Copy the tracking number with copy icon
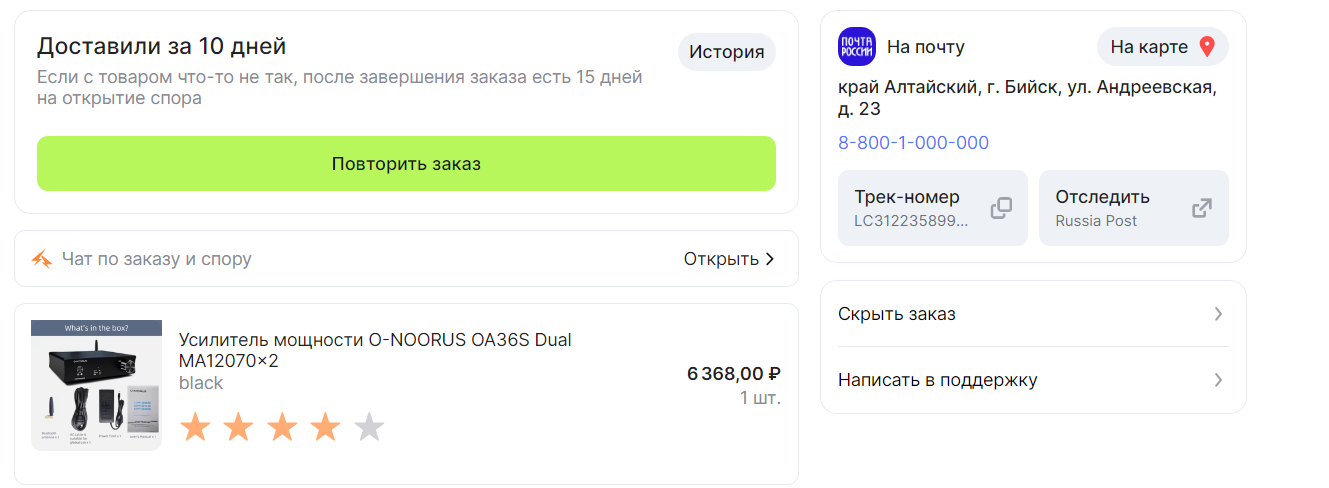 [1001, 208]
